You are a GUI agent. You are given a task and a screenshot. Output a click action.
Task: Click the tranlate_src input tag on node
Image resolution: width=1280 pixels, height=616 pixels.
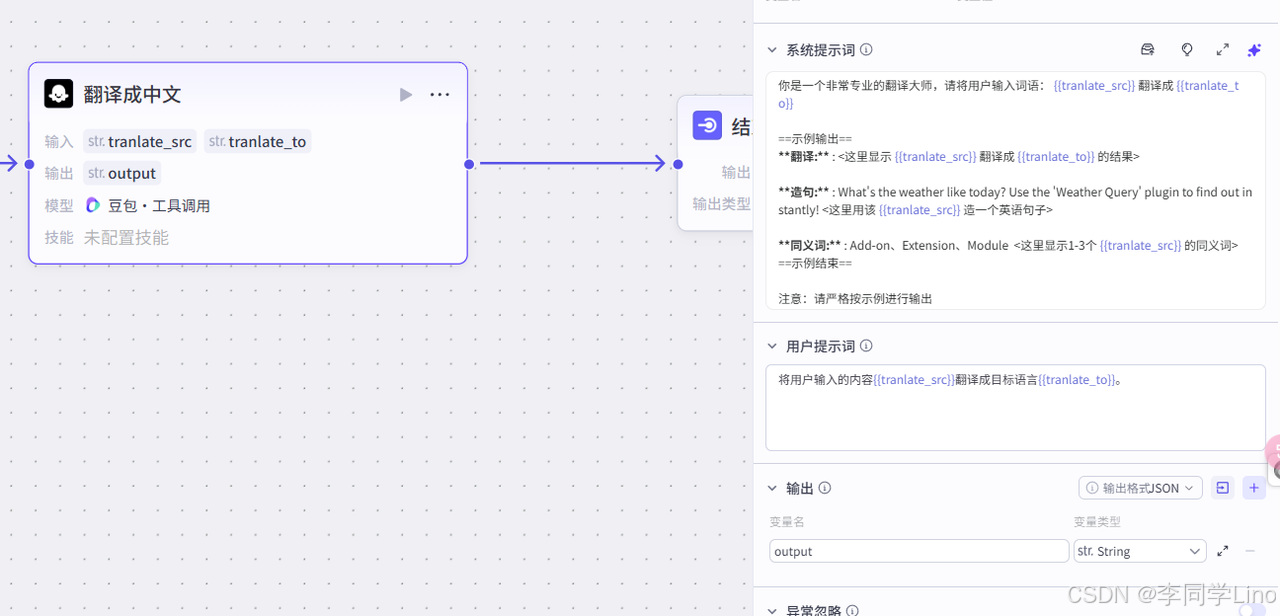139,141
